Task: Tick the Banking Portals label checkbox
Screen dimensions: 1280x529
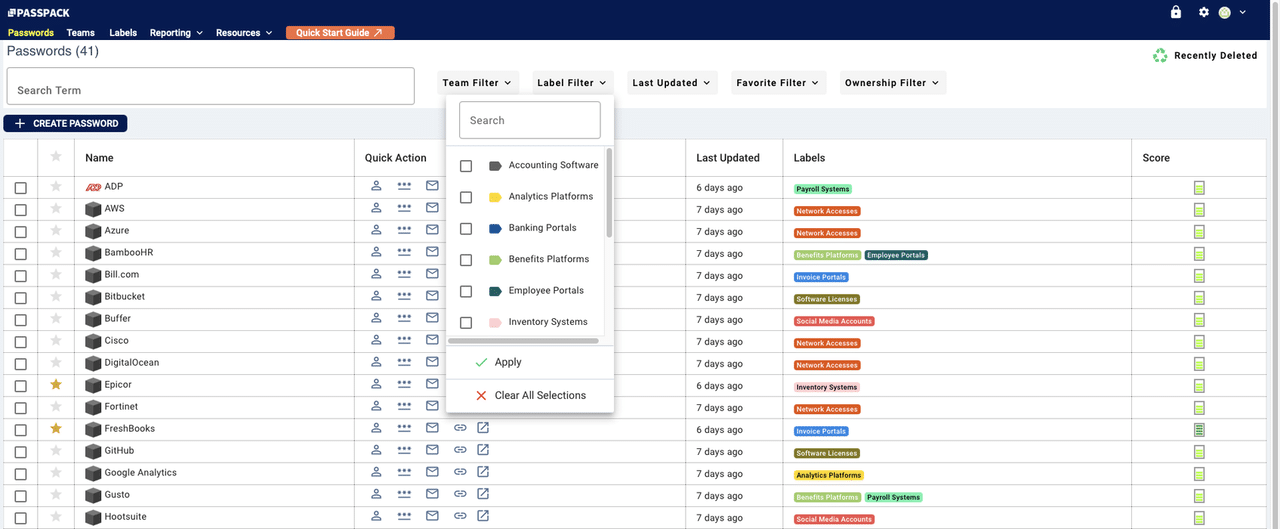Action: click(x=466, y=229)
